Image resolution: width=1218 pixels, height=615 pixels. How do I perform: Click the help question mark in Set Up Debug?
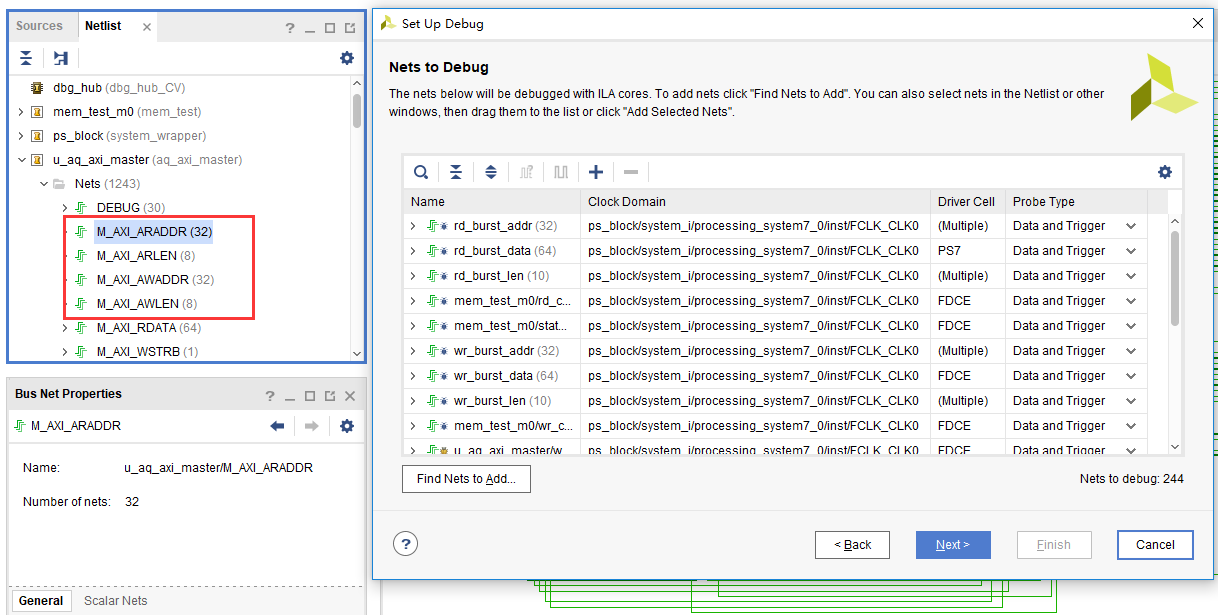click(x=405, y=544)
